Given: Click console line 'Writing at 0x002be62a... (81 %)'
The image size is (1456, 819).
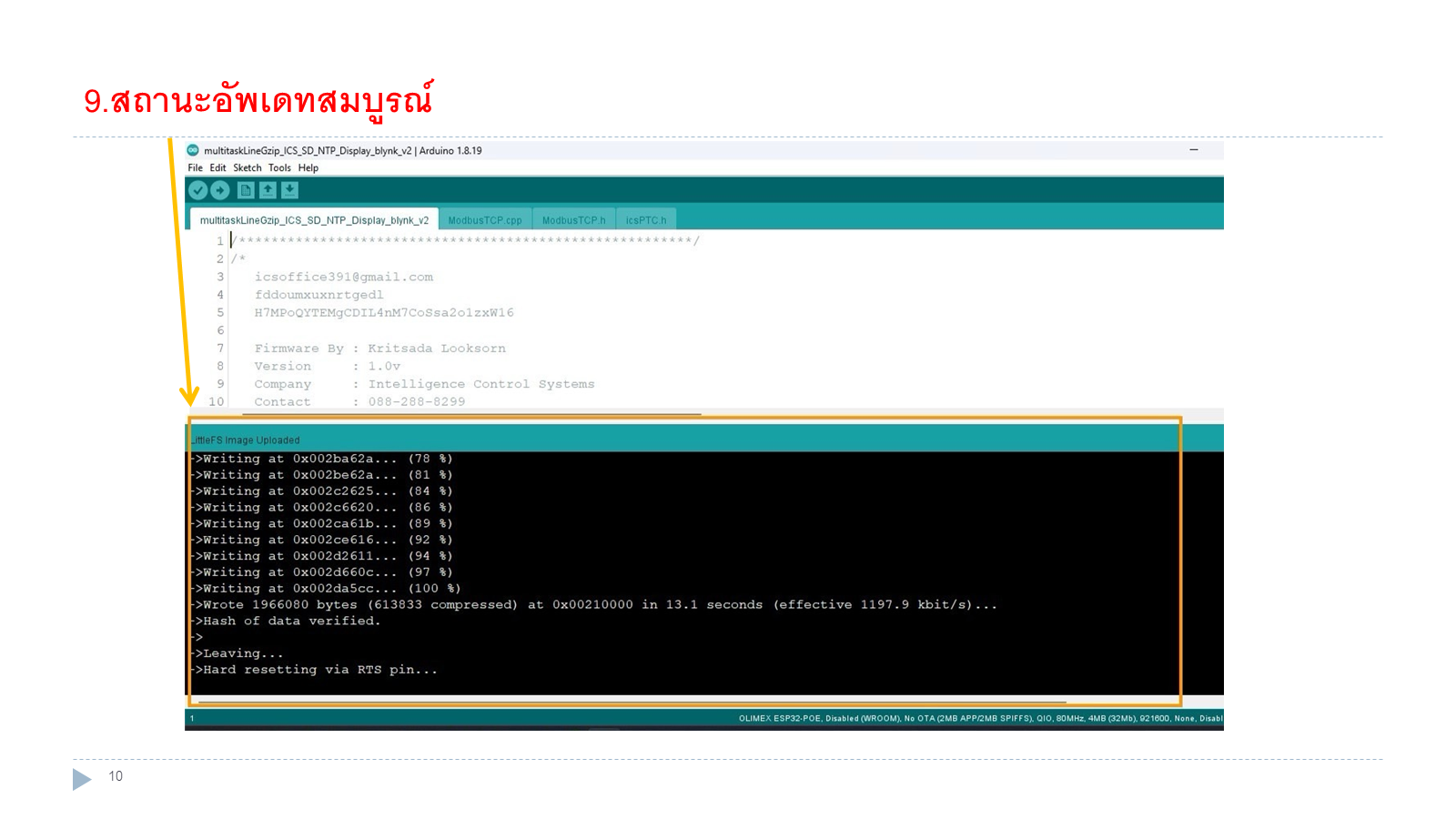Looking at the screenshot, I should 323,475.
